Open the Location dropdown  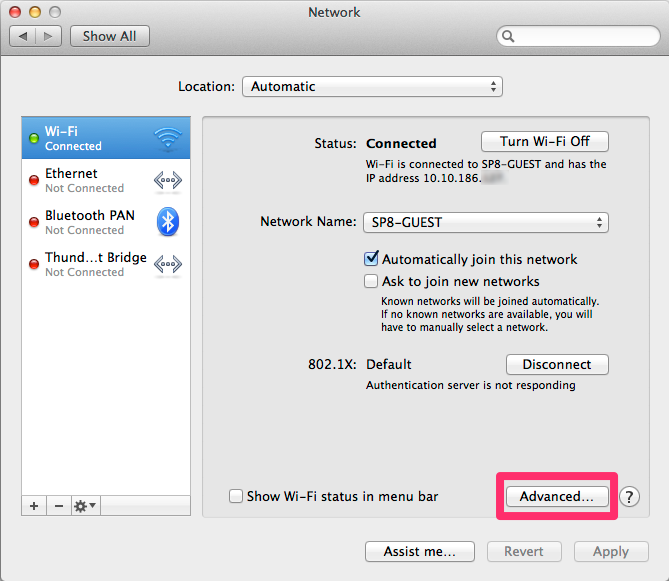click(372, 87)
